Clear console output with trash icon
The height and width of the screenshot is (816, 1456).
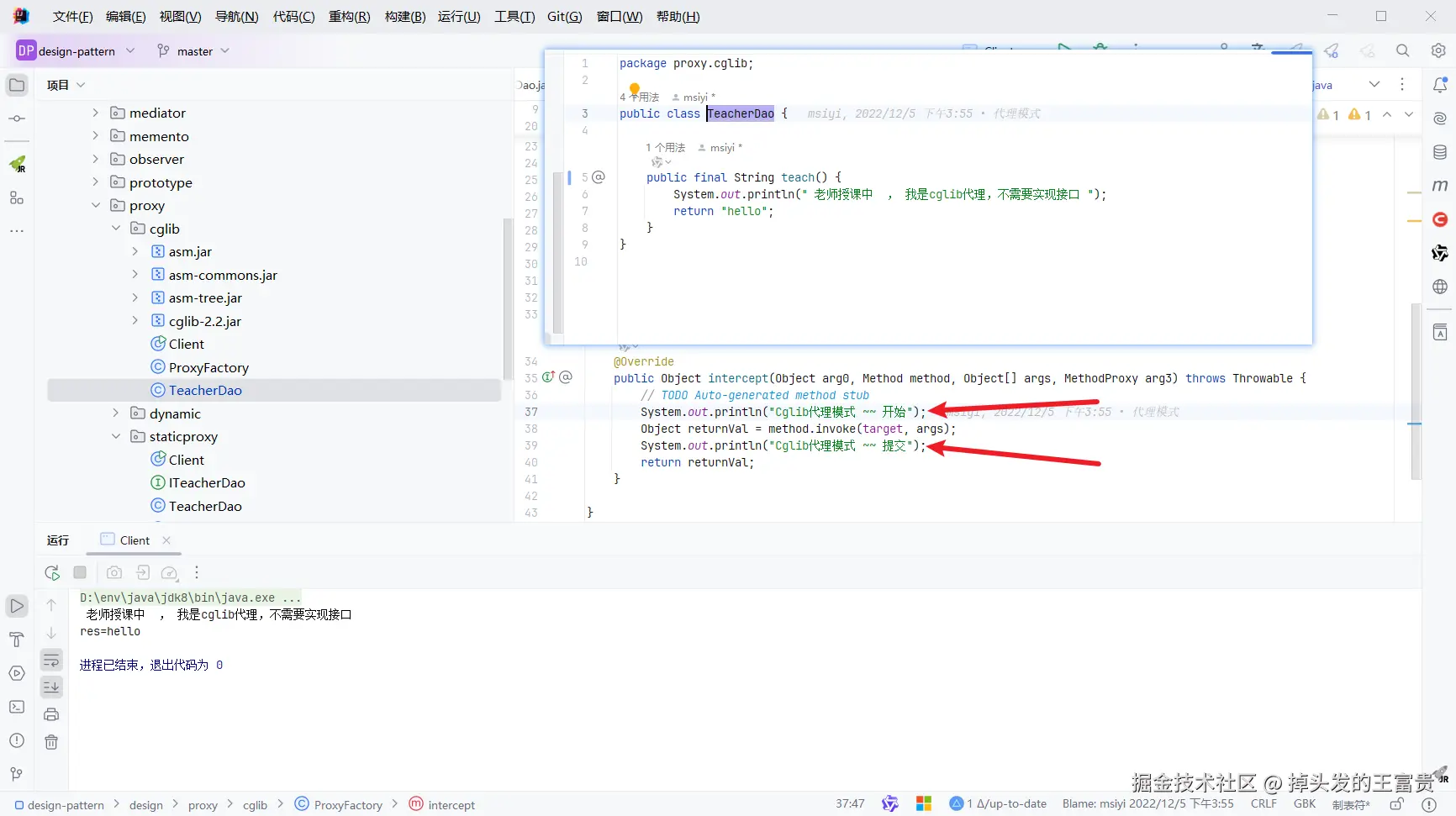51,742
